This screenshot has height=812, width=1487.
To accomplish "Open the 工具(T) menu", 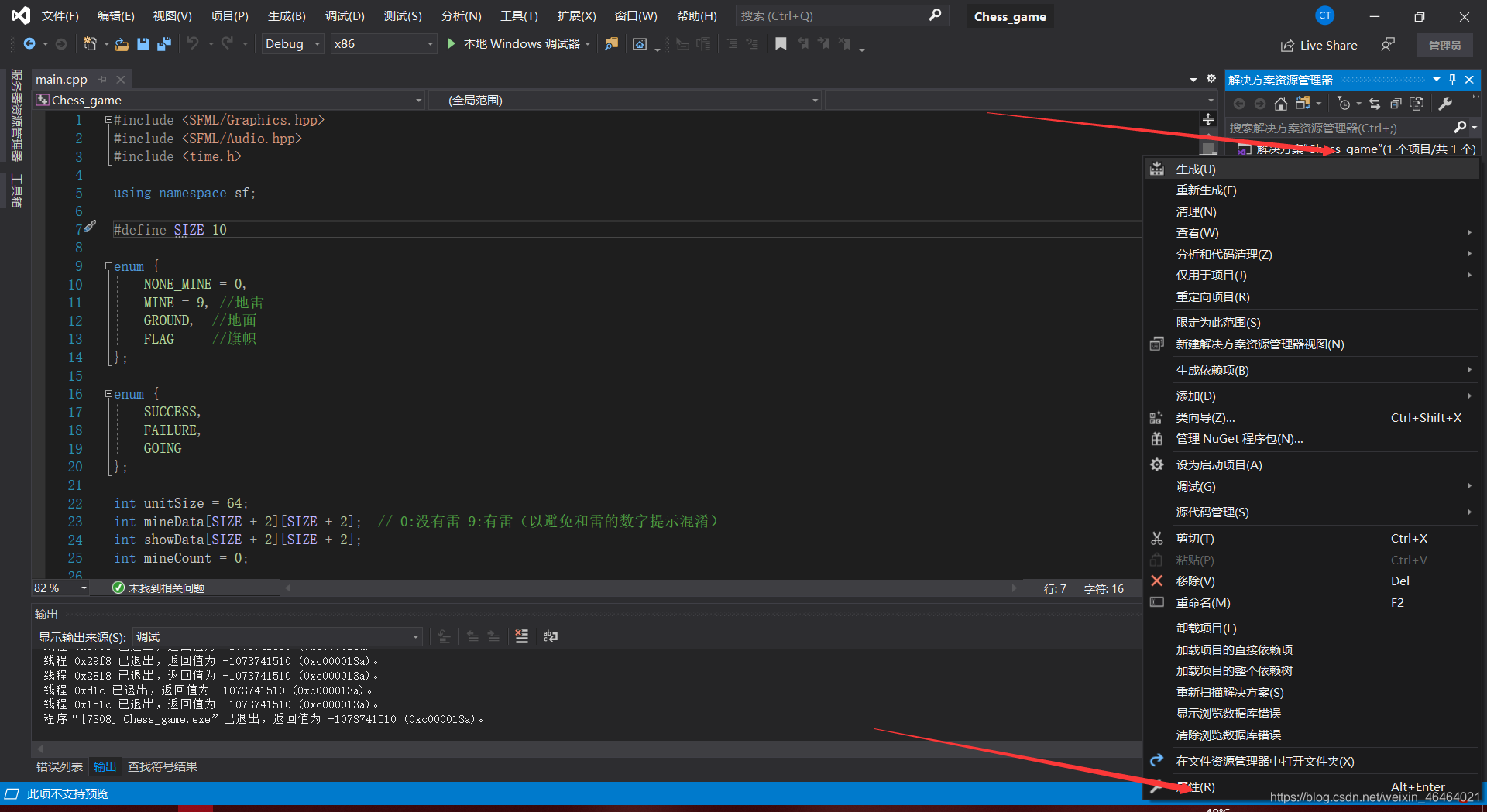I will click(x=519, y=15).
